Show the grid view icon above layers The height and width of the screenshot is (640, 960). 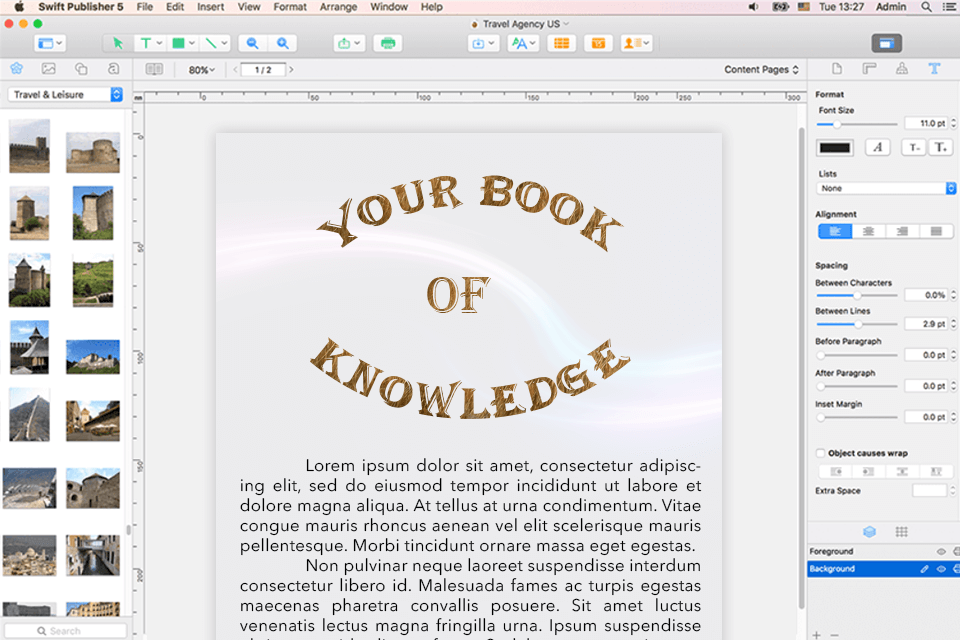coord(901,532)
